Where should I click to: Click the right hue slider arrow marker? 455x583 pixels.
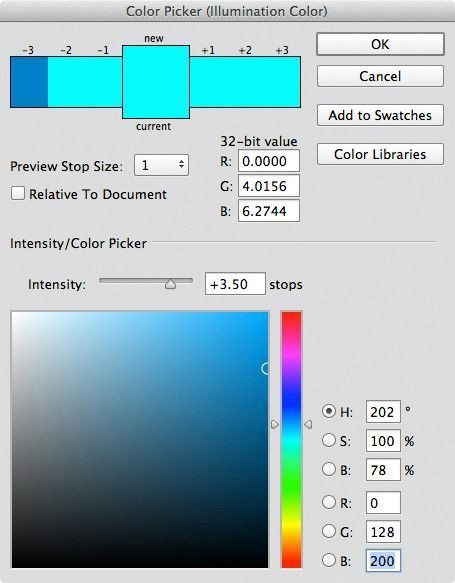pyautogui.click(x=308, y=424)
